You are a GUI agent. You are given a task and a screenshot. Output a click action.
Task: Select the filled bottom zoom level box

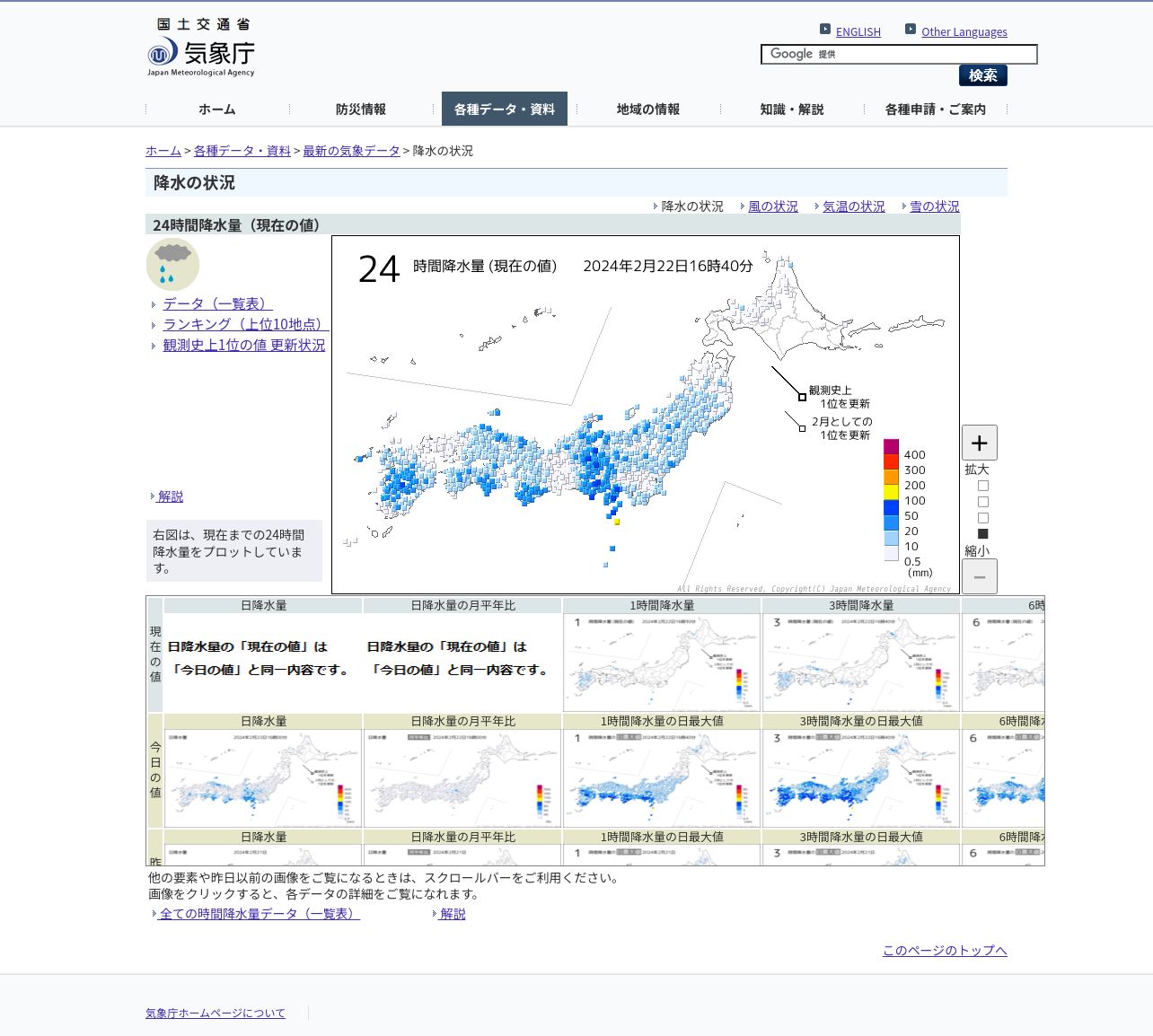tap(983, 533)
